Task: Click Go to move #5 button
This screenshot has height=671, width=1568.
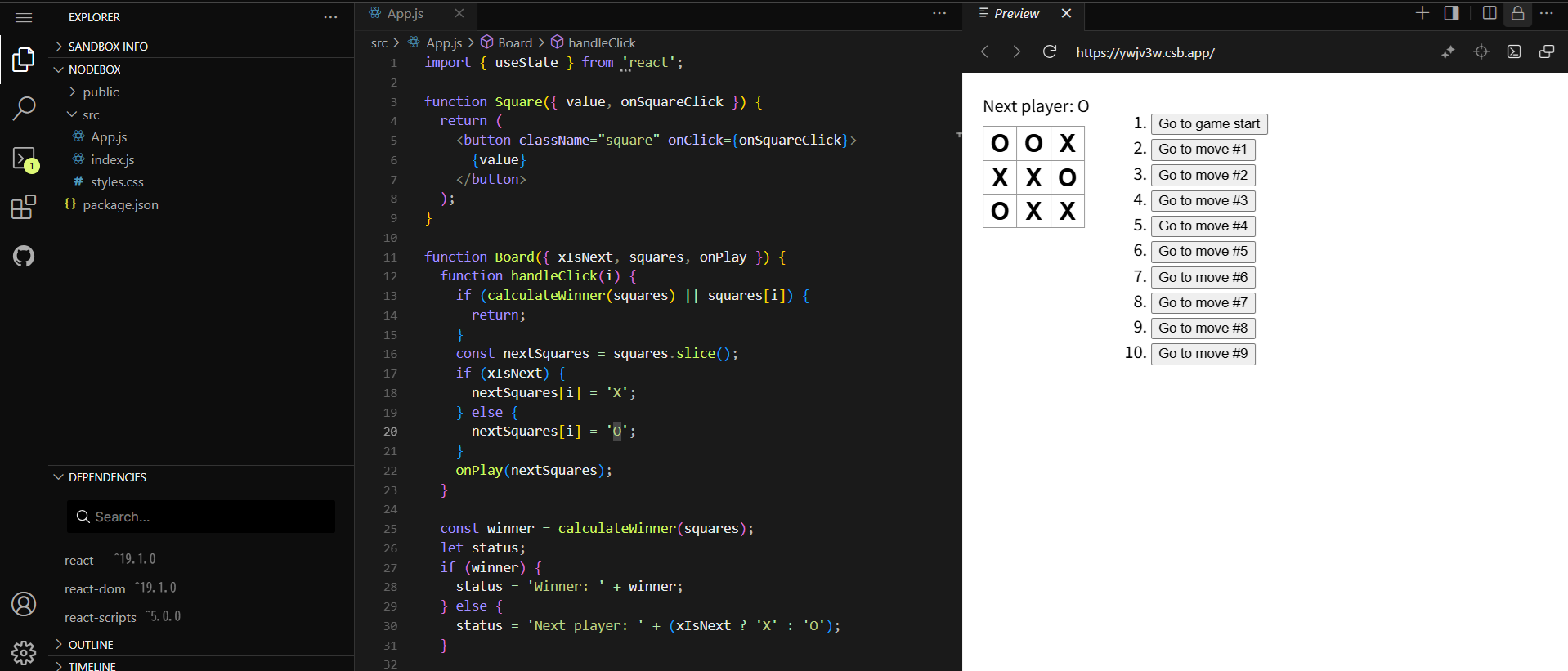Action: coord(1203,252)
